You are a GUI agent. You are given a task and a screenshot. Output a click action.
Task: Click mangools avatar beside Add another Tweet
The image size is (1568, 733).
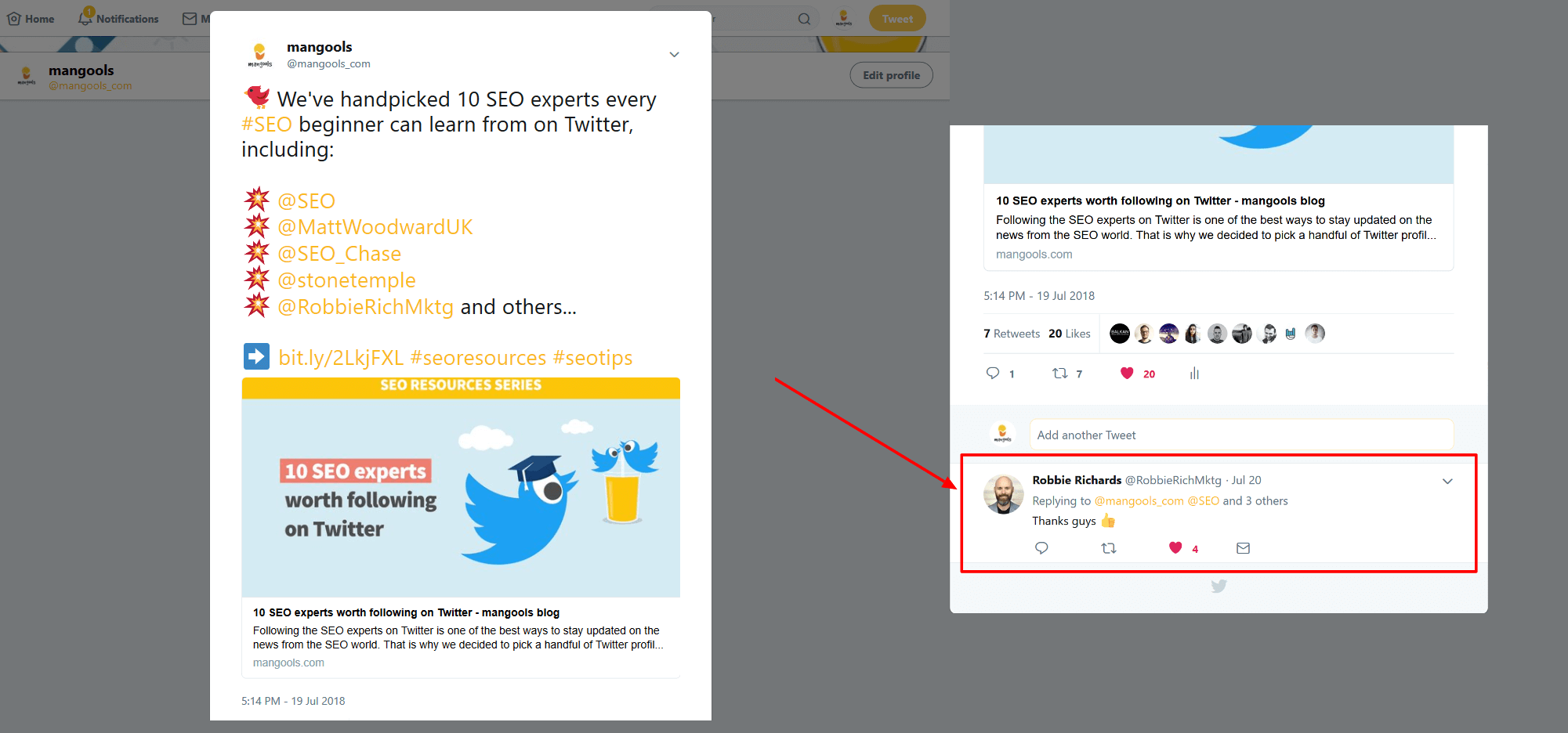pos(1002,433)
